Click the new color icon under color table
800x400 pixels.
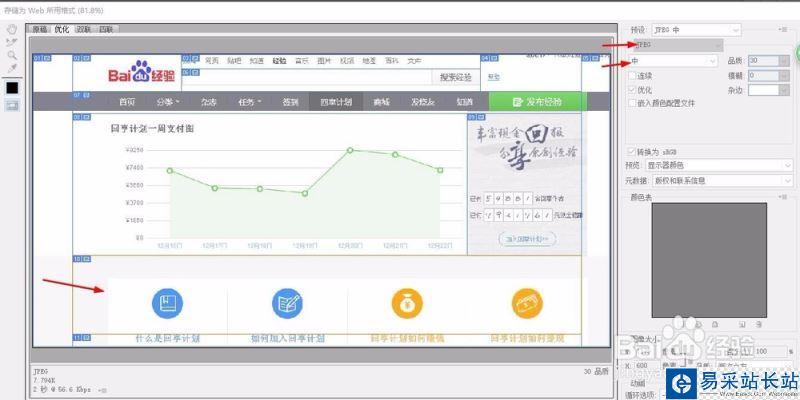(742, 324)
